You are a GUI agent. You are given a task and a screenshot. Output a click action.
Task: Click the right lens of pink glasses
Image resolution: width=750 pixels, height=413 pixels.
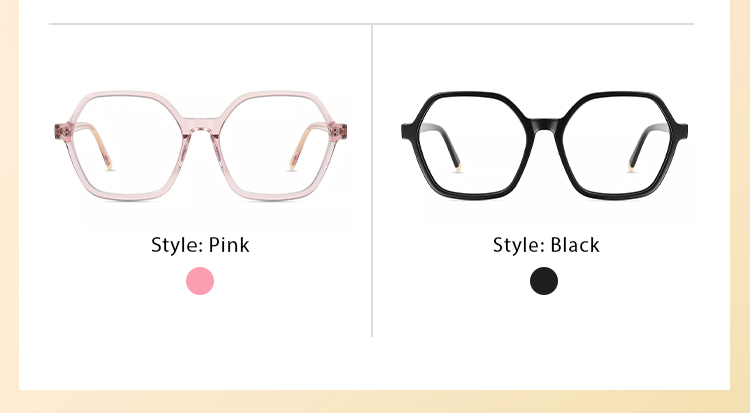[273, 145]
